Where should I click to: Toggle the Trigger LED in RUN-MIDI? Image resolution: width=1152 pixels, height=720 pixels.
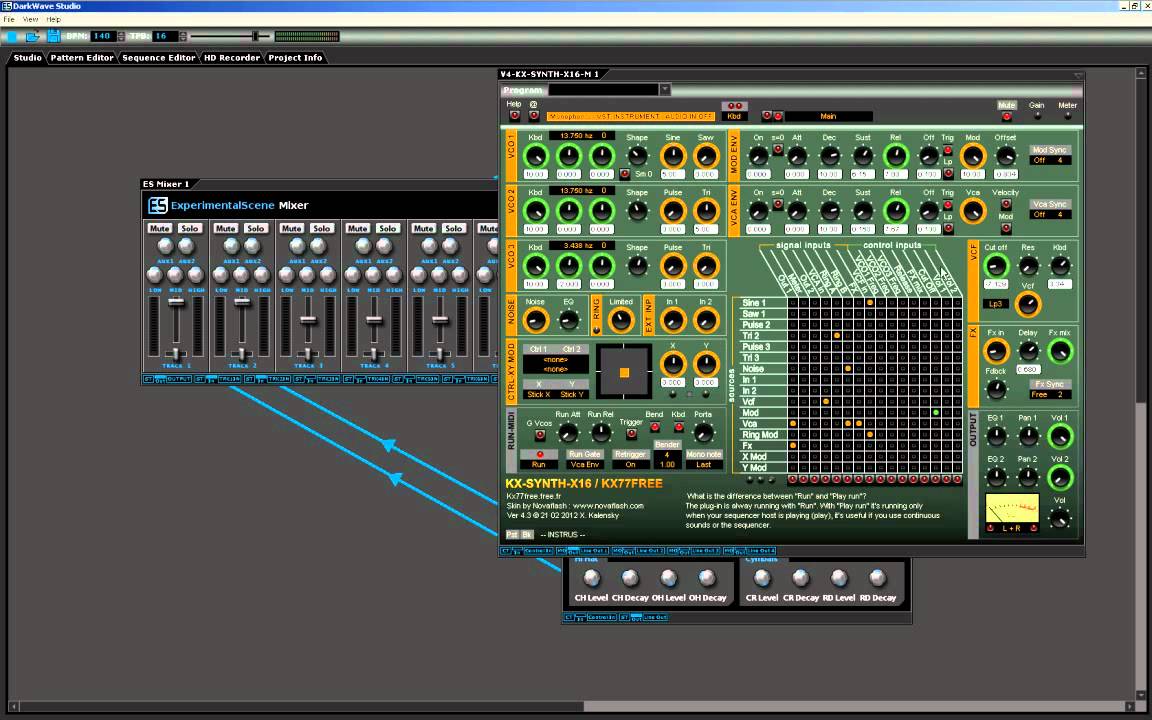[631, 433]
